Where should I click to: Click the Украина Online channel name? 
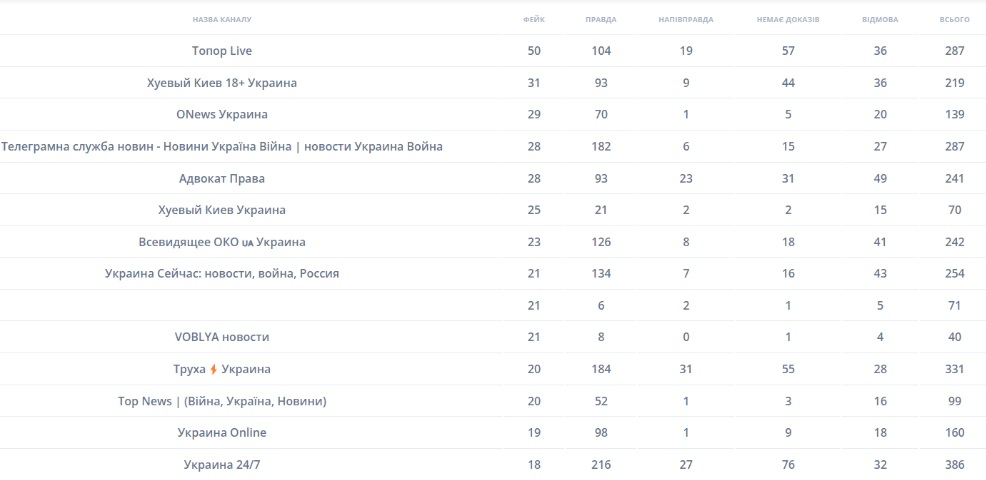(222, 433)
